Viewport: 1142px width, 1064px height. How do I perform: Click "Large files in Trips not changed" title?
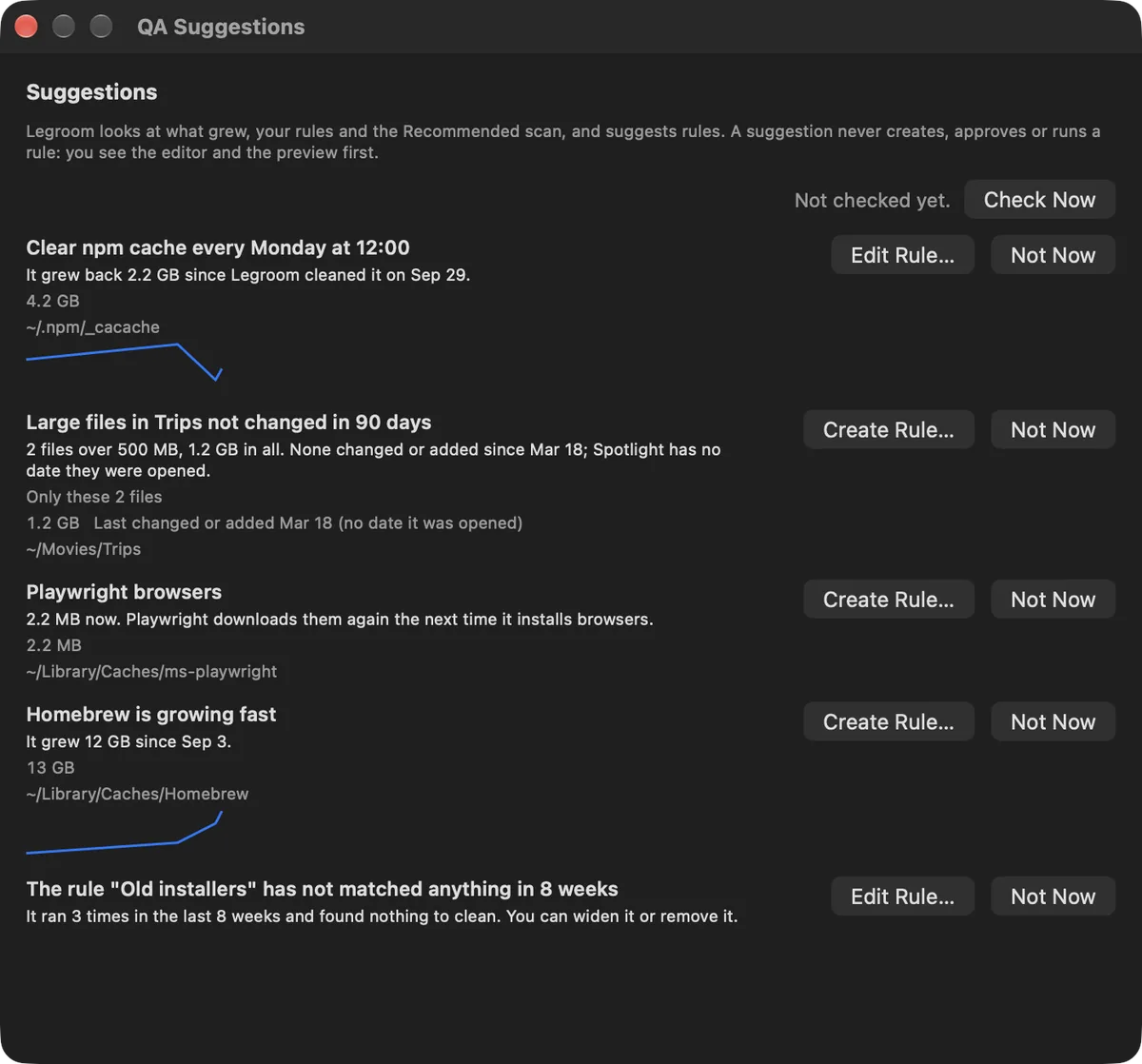click(x=228, y=423)
